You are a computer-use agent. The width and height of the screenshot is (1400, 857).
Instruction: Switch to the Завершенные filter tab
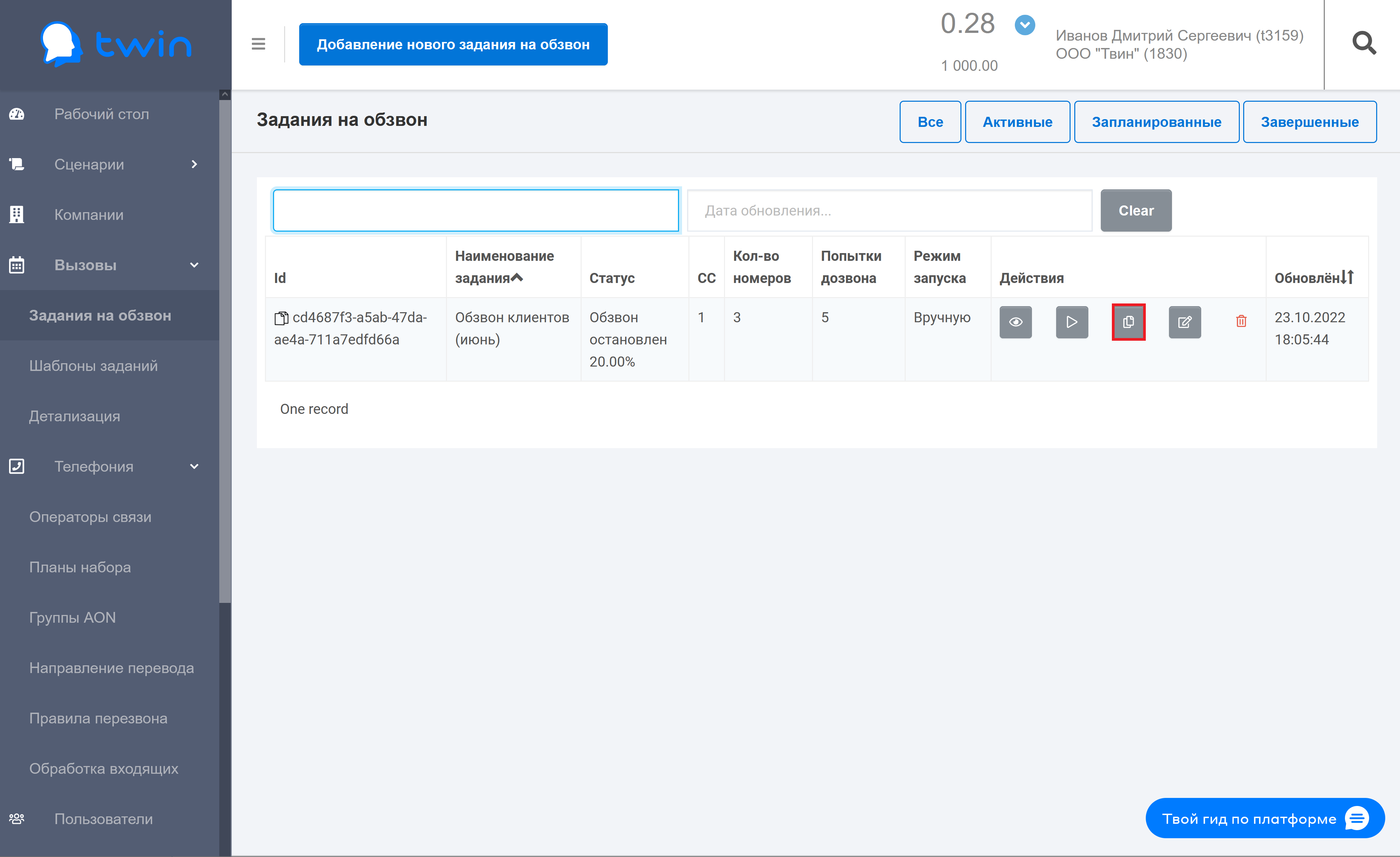coord(1309,122)
